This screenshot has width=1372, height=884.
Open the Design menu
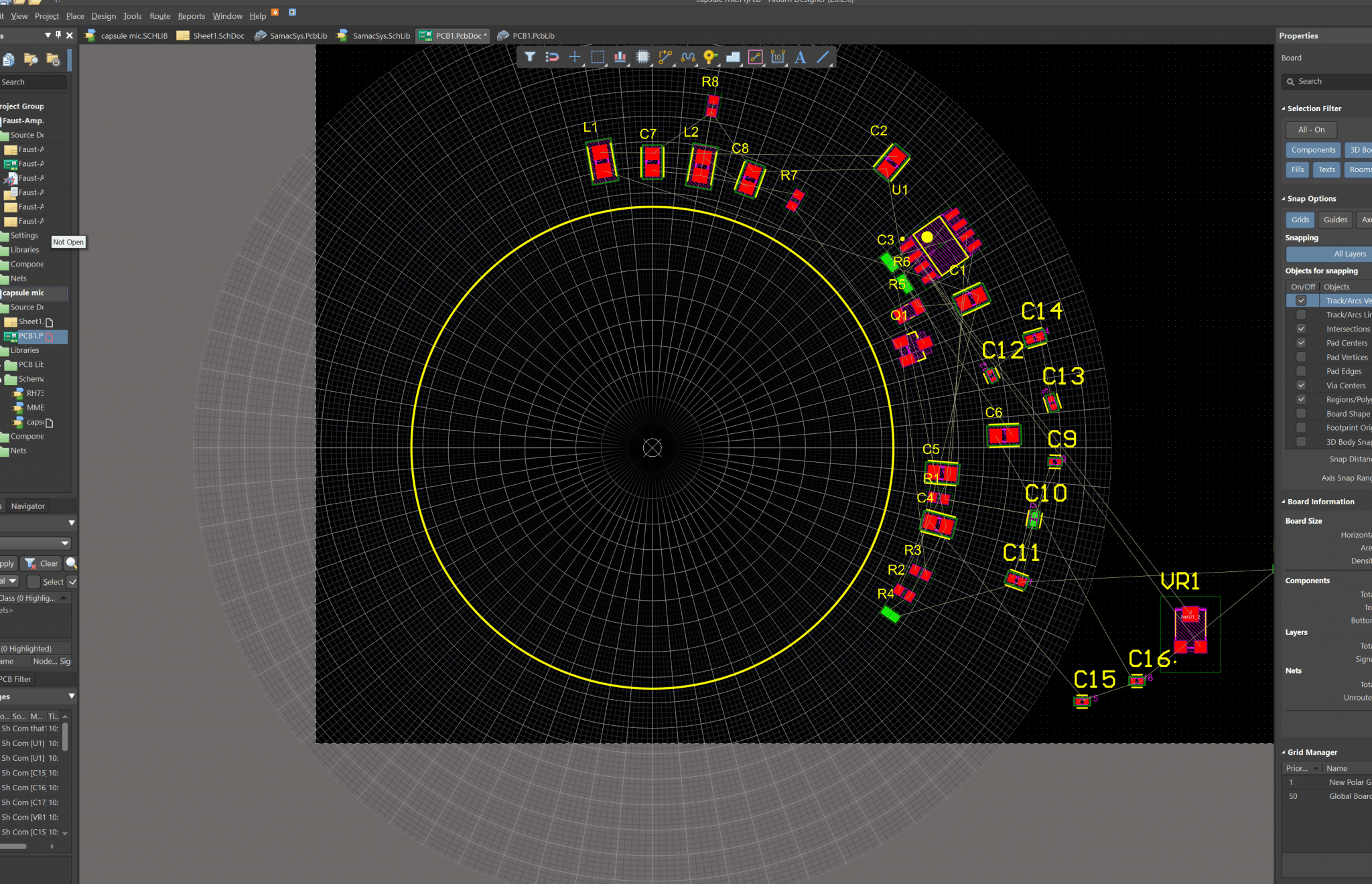click(x=103, y=16)
